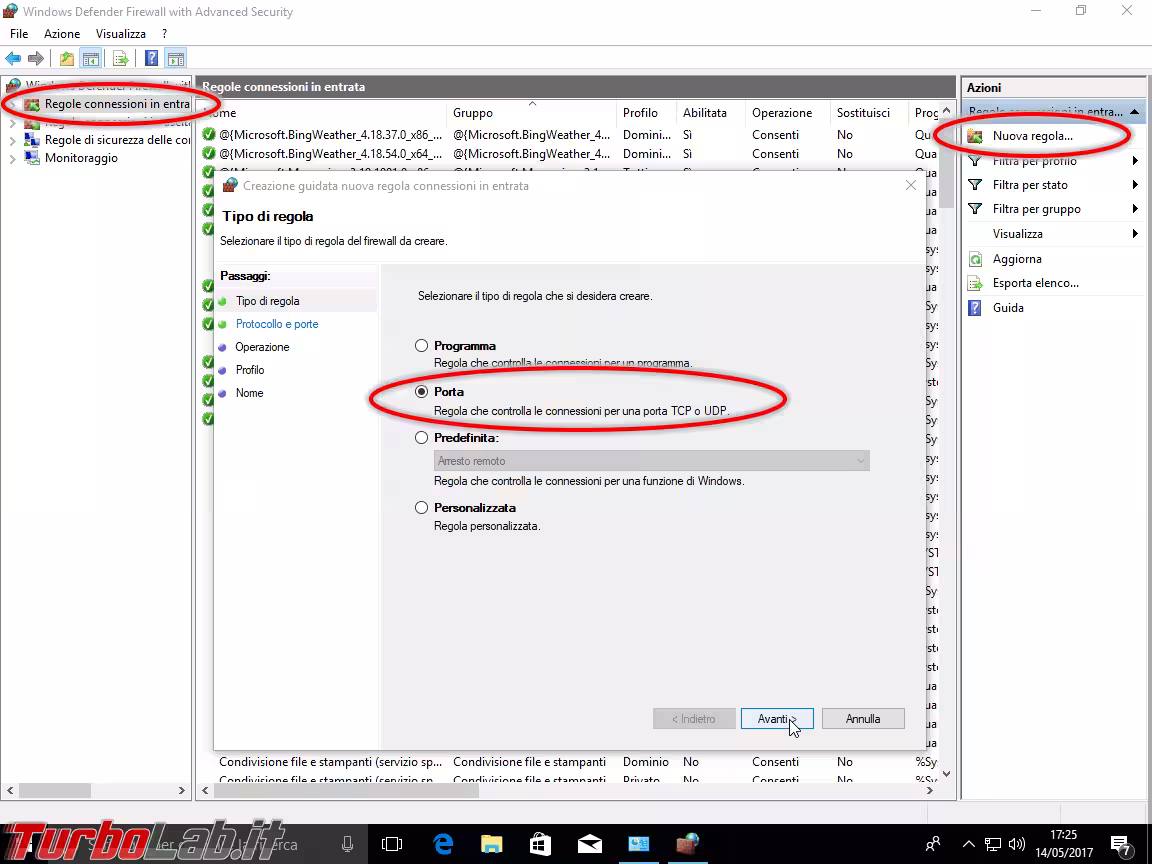
Task: Click the help question mark toolbar icon
Action: pos(151,57)
